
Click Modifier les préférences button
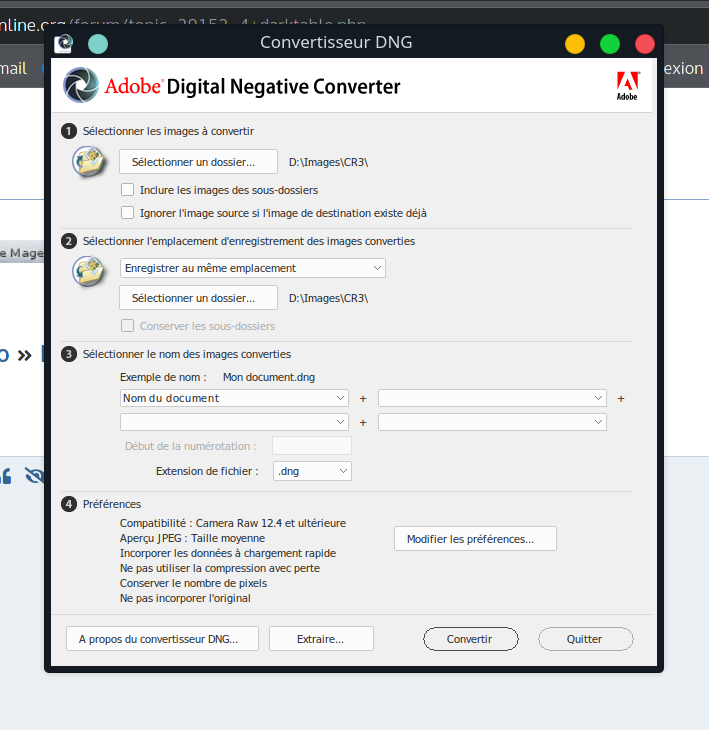pos(475,539)
